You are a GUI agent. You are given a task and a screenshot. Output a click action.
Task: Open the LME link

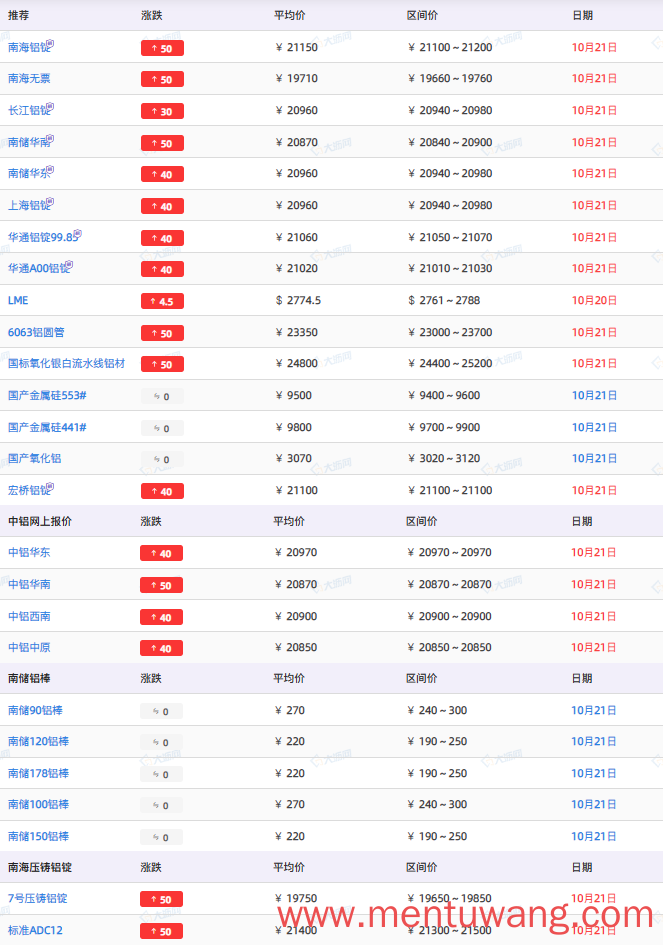(x=18, y=300)
